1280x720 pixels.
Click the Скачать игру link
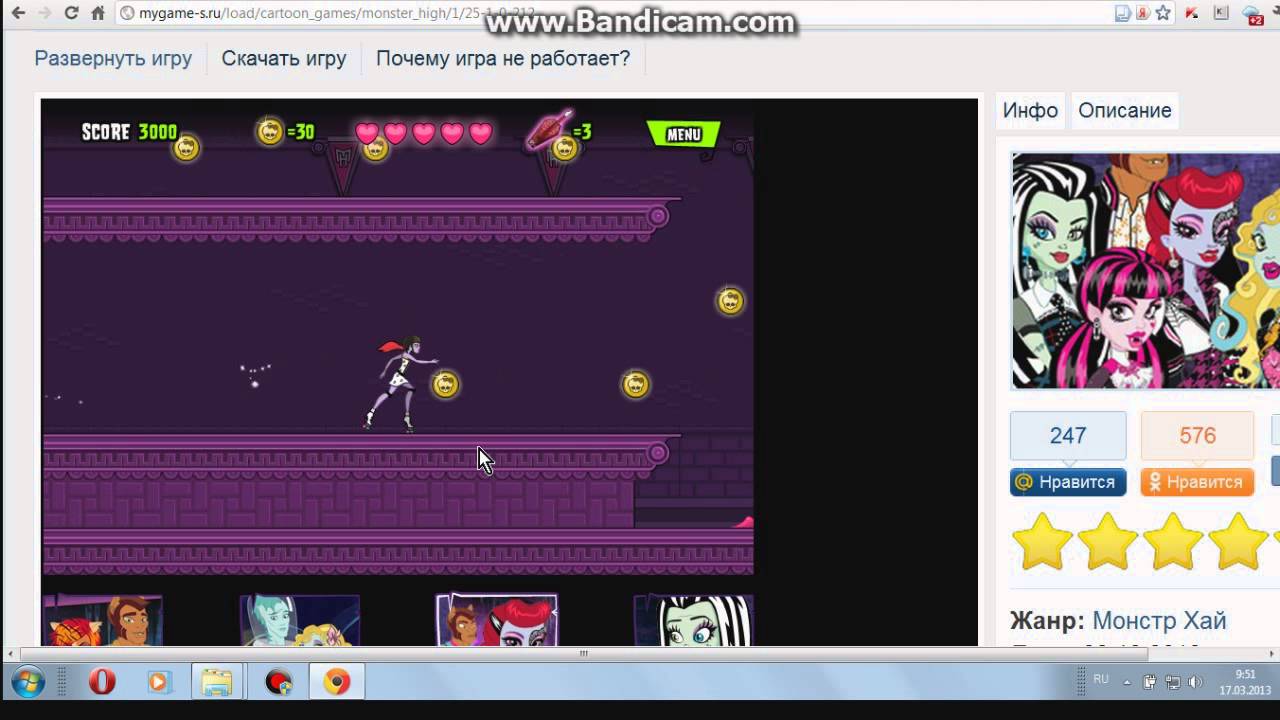[x=284, y=58]
